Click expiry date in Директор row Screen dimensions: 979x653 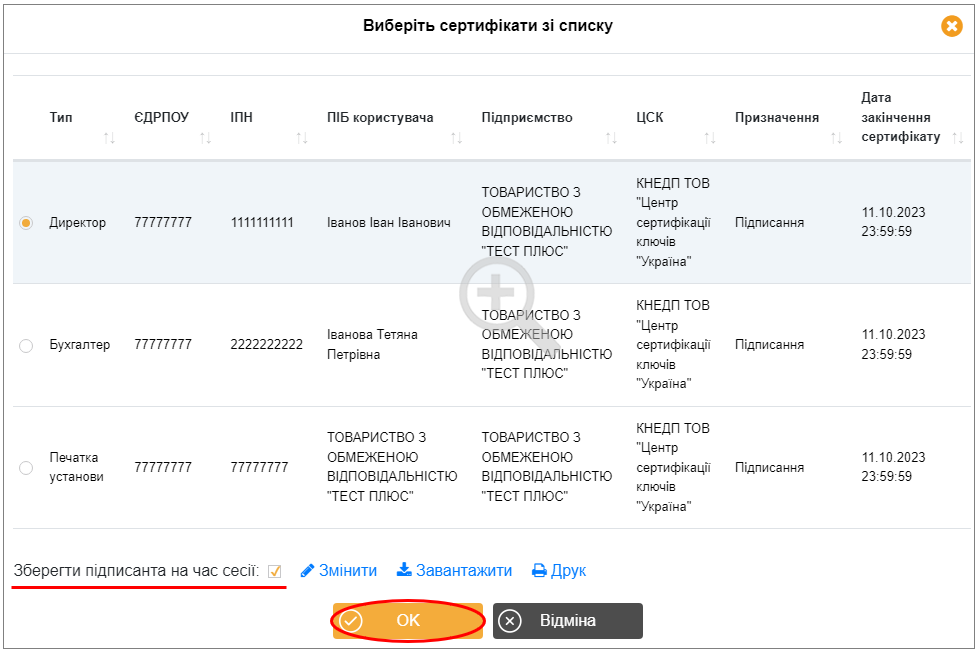[893, 222]
